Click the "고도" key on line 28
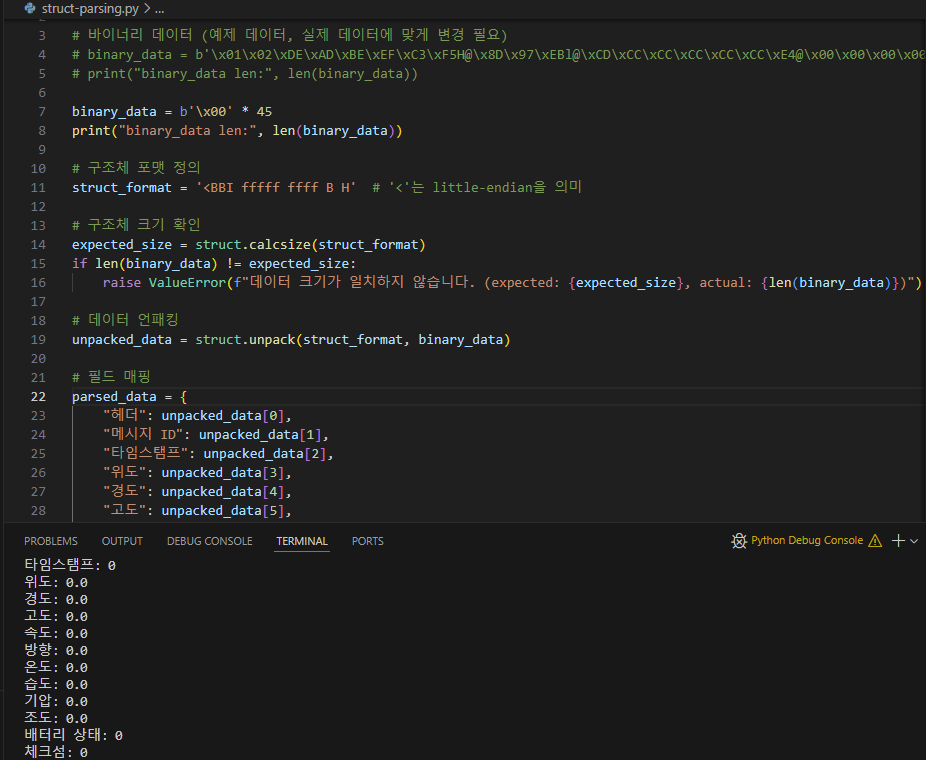 [125, 510]
